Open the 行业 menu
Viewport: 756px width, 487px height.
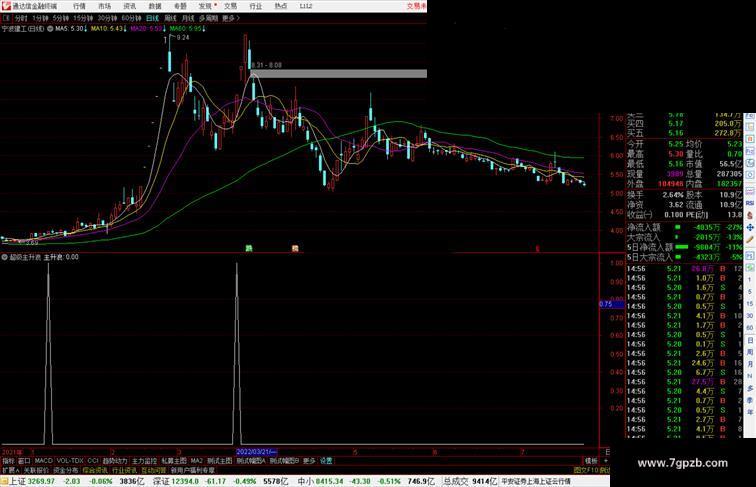coord(256,6)
